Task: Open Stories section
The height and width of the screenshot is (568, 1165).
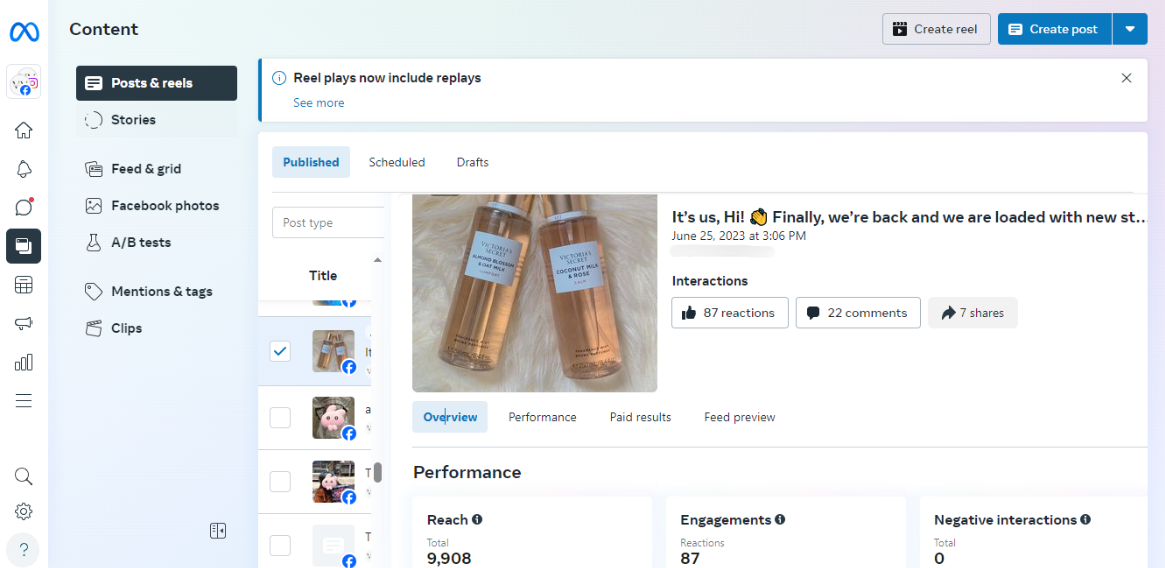Action: 156,120
